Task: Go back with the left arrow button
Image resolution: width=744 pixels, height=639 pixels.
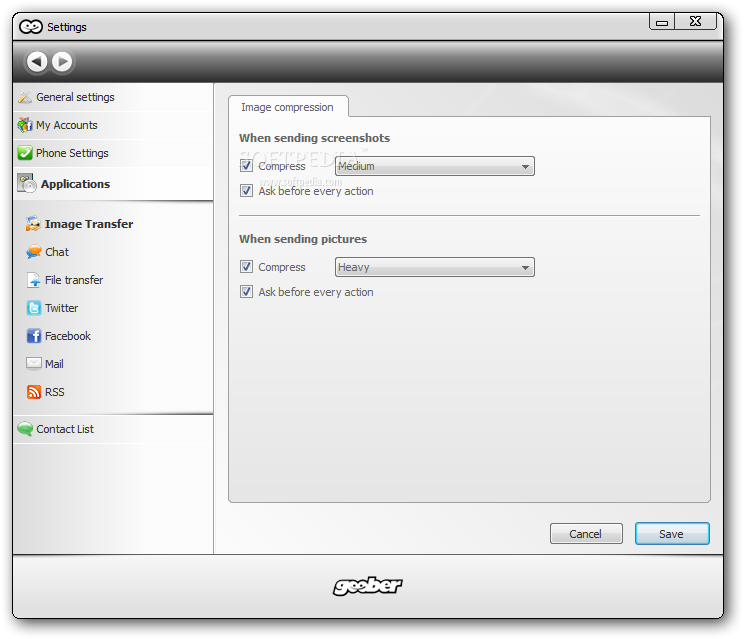Action: point(37,62)
